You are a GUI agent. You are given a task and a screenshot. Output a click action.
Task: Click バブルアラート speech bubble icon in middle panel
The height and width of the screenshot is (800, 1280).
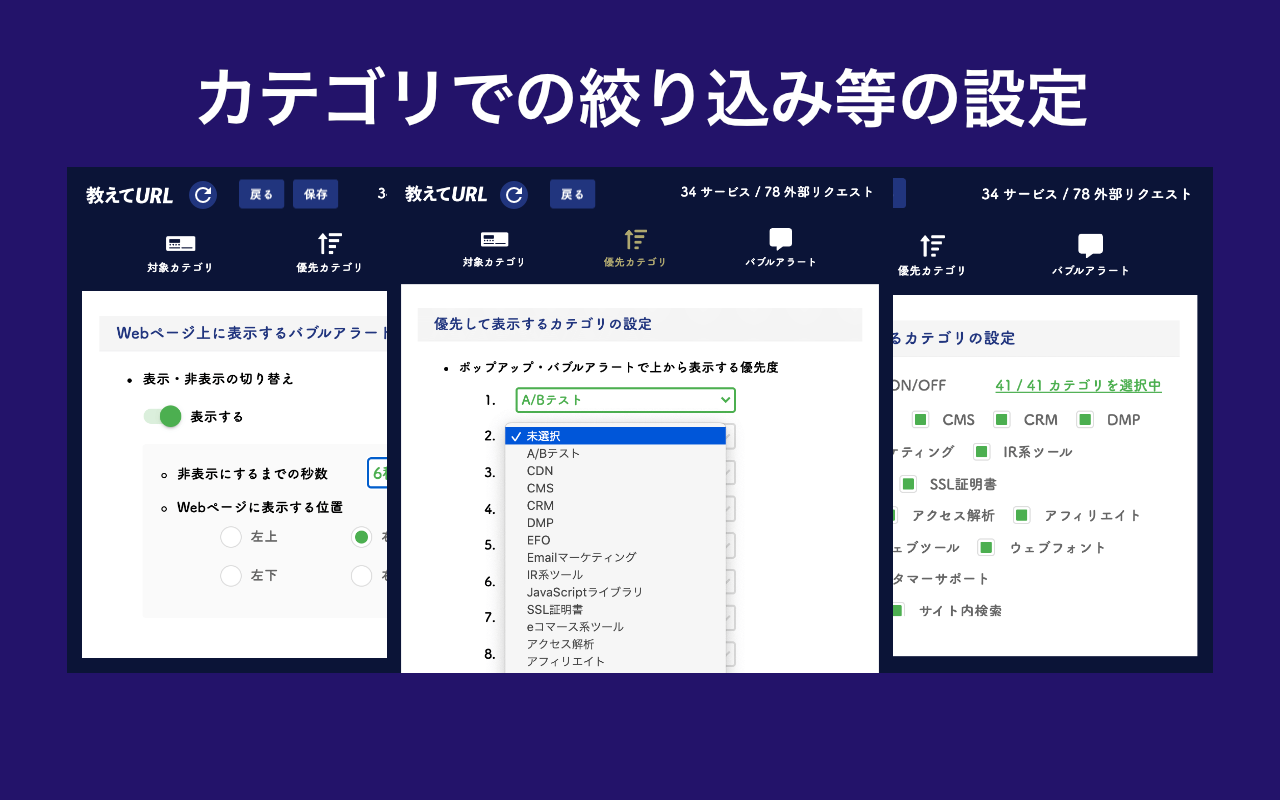[x=781, y=239]
